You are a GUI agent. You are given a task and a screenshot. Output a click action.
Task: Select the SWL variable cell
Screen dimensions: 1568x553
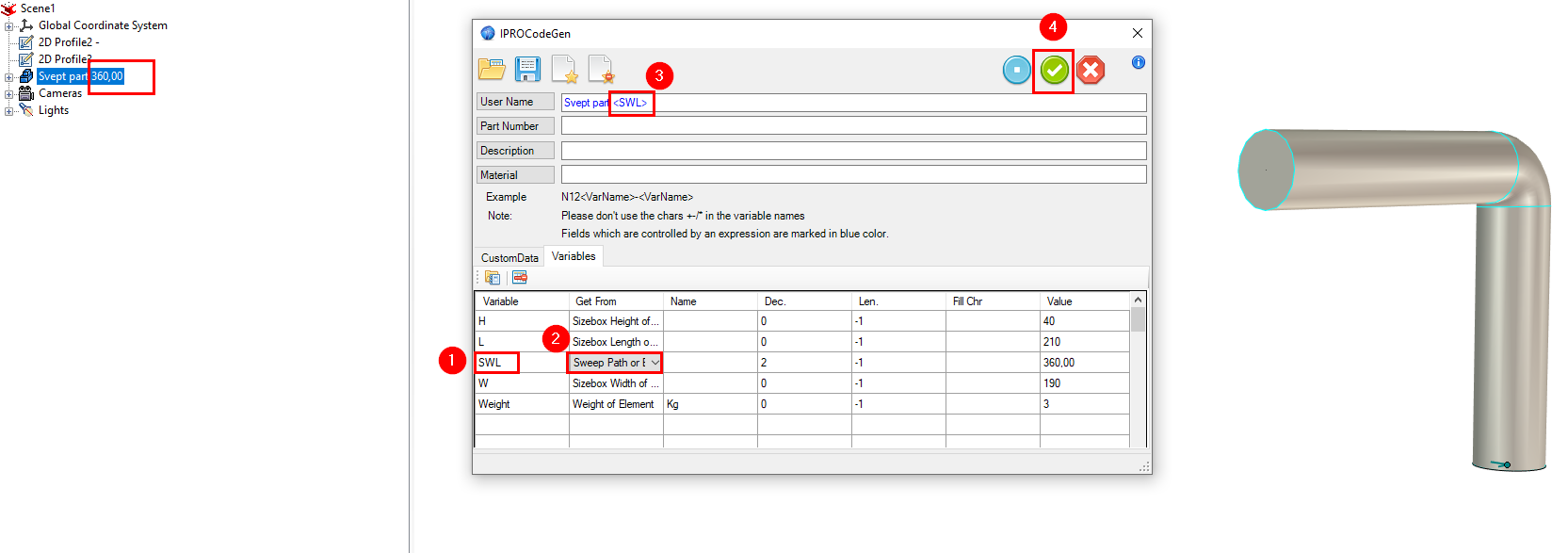522,363
